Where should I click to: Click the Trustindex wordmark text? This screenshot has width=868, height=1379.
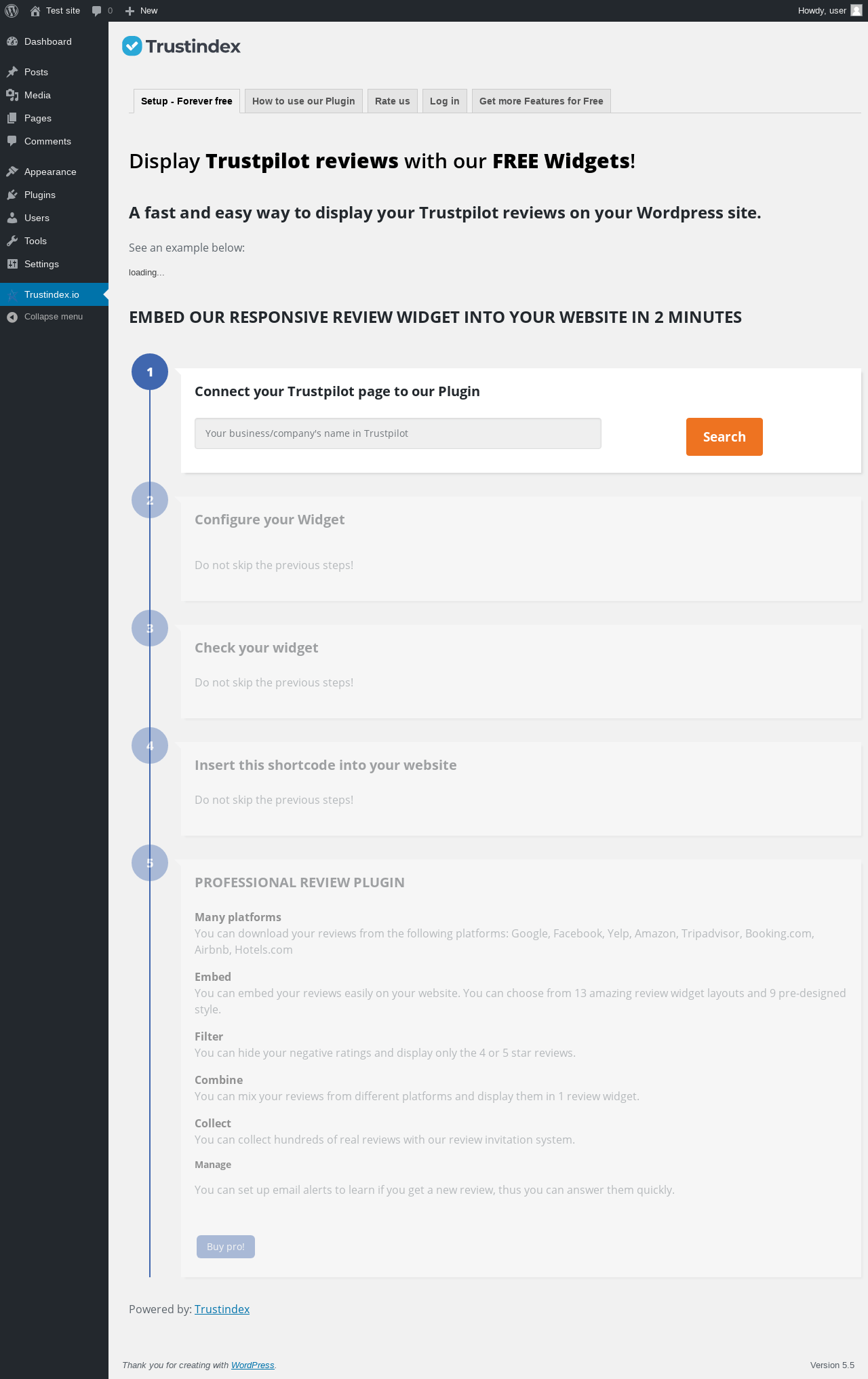[193, 46]
